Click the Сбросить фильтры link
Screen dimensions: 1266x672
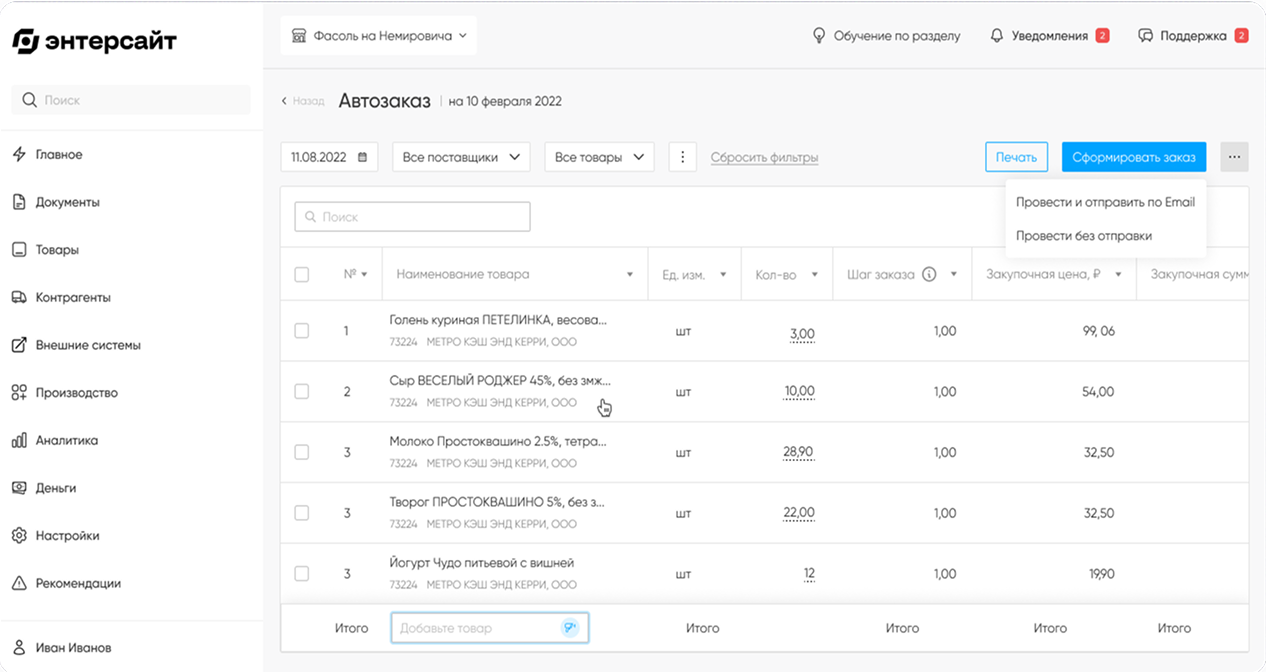coord(764,157)
